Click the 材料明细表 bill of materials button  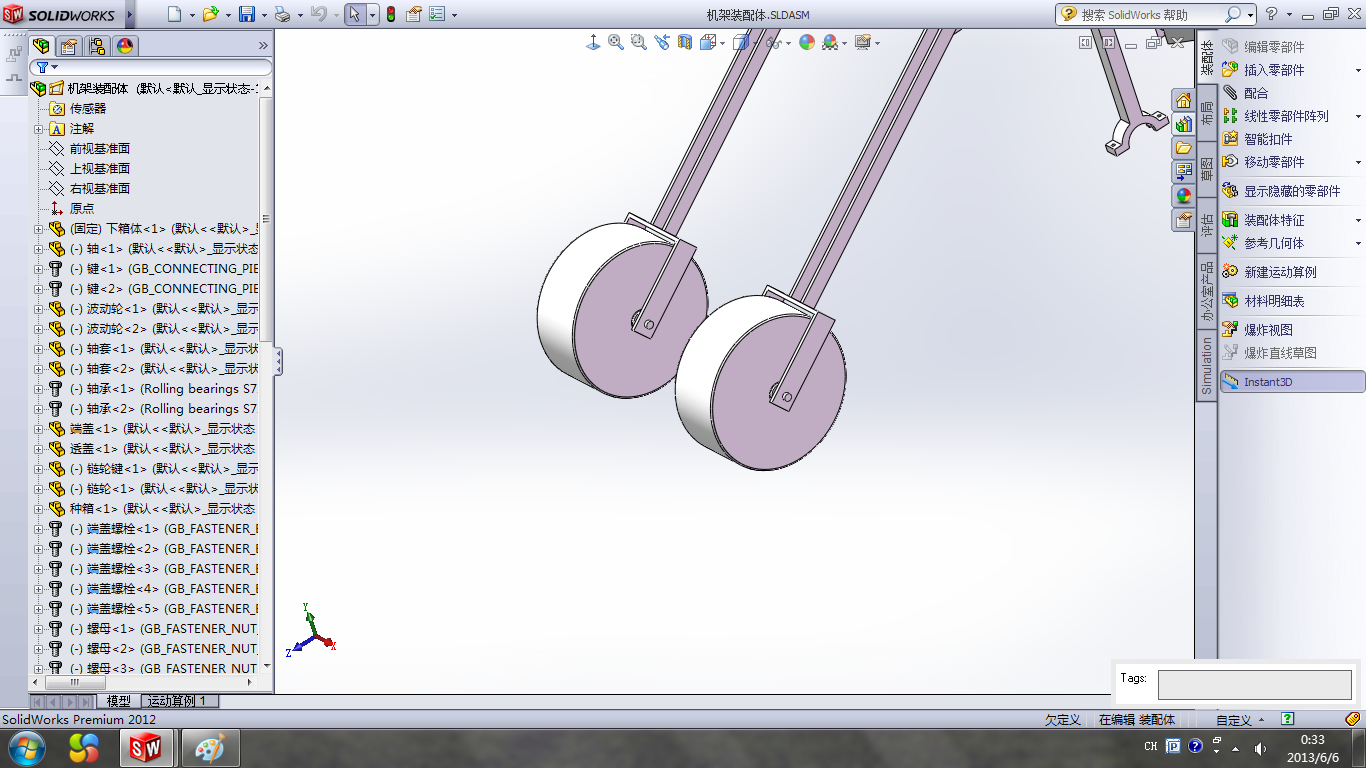(x=1264, y=301)
